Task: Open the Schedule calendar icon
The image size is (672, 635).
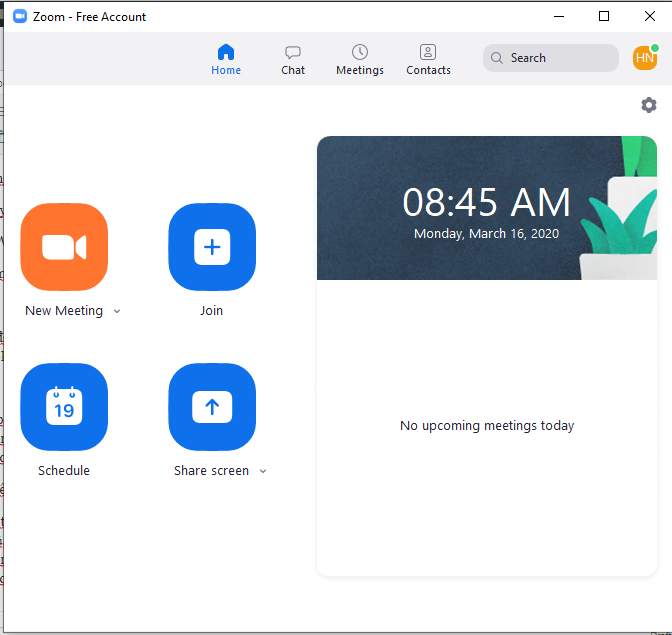Action: tap(64, 407)
